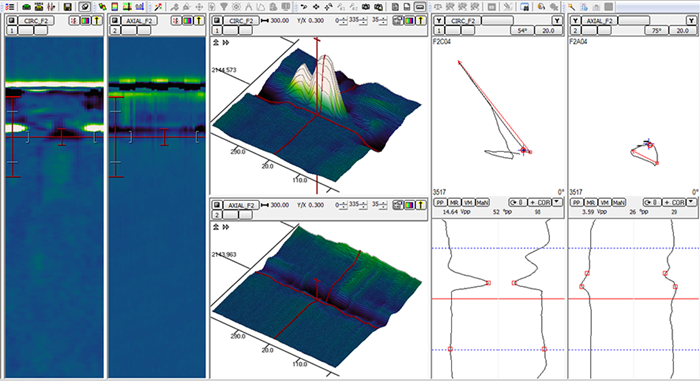Click the yellow arrow icon in CIRC_F2 C-scan header
Image resolution: width=700 pixels, height=381 pixels.
point(96,21)
